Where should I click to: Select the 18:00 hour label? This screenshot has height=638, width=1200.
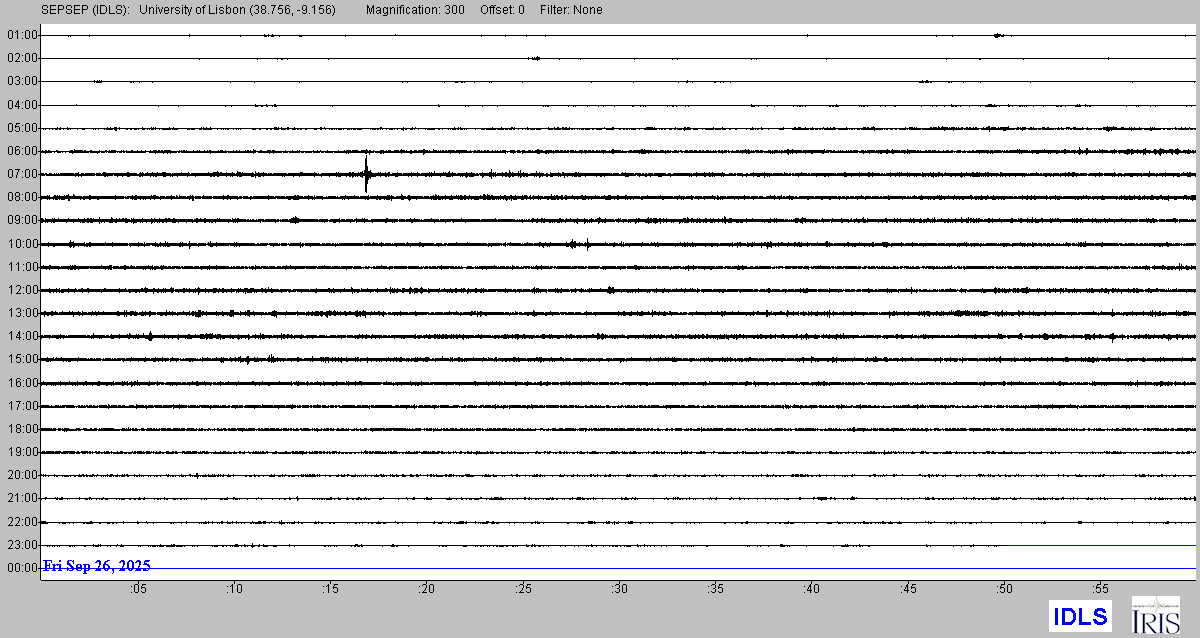click(x=22, y=429)
